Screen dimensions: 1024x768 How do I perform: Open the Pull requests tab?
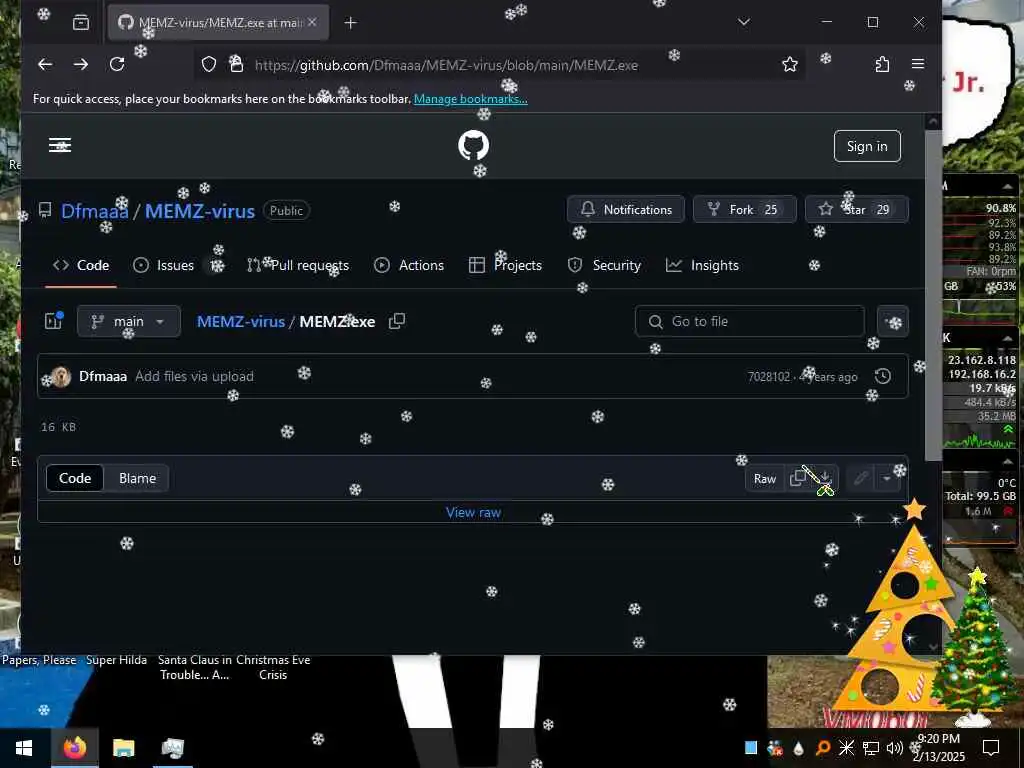298,265
